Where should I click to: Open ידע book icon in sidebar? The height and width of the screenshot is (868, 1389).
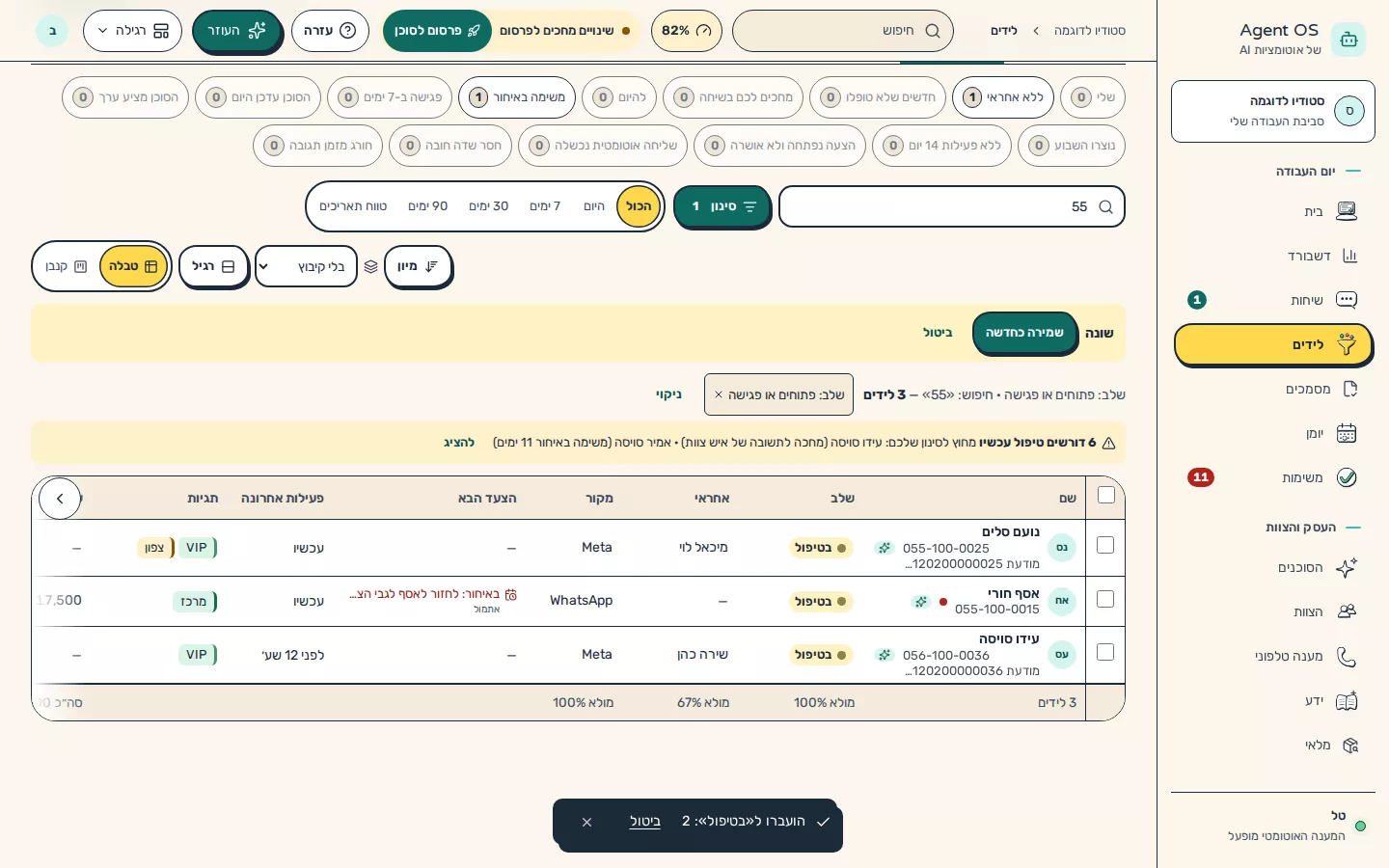(x=1347, y=700)
